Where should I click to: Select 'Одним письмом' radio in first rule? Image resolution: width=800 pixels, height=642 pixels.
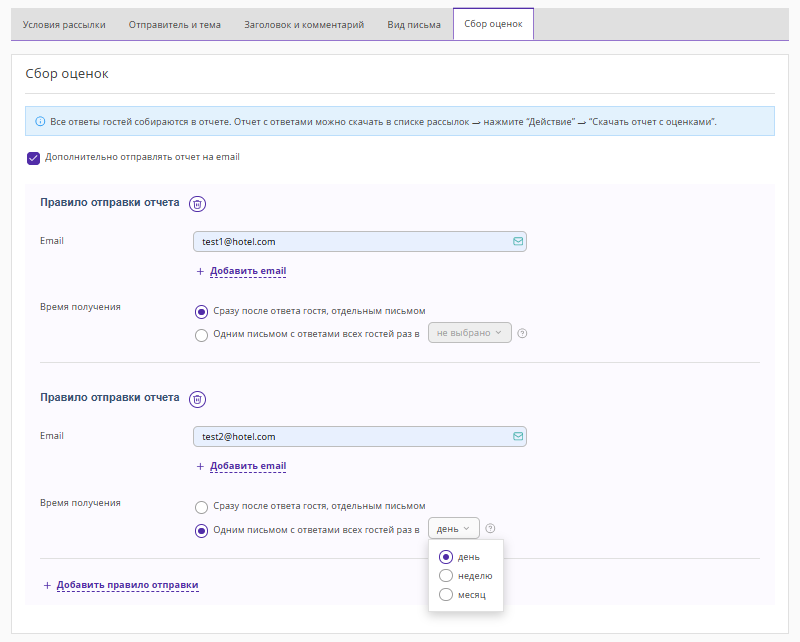202,335
